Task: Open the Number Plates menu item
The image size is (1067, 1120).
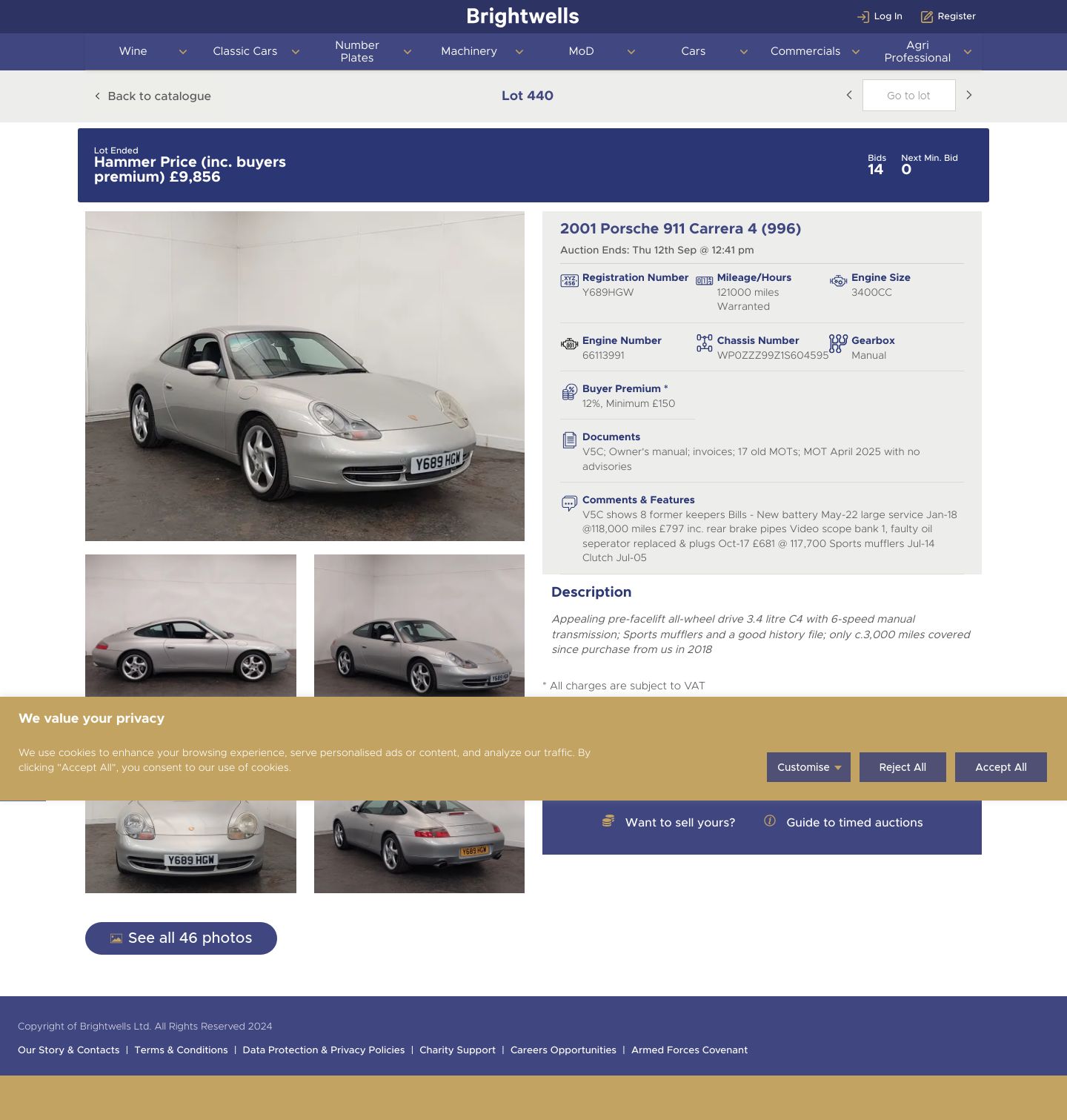Action: click(357, 51)
